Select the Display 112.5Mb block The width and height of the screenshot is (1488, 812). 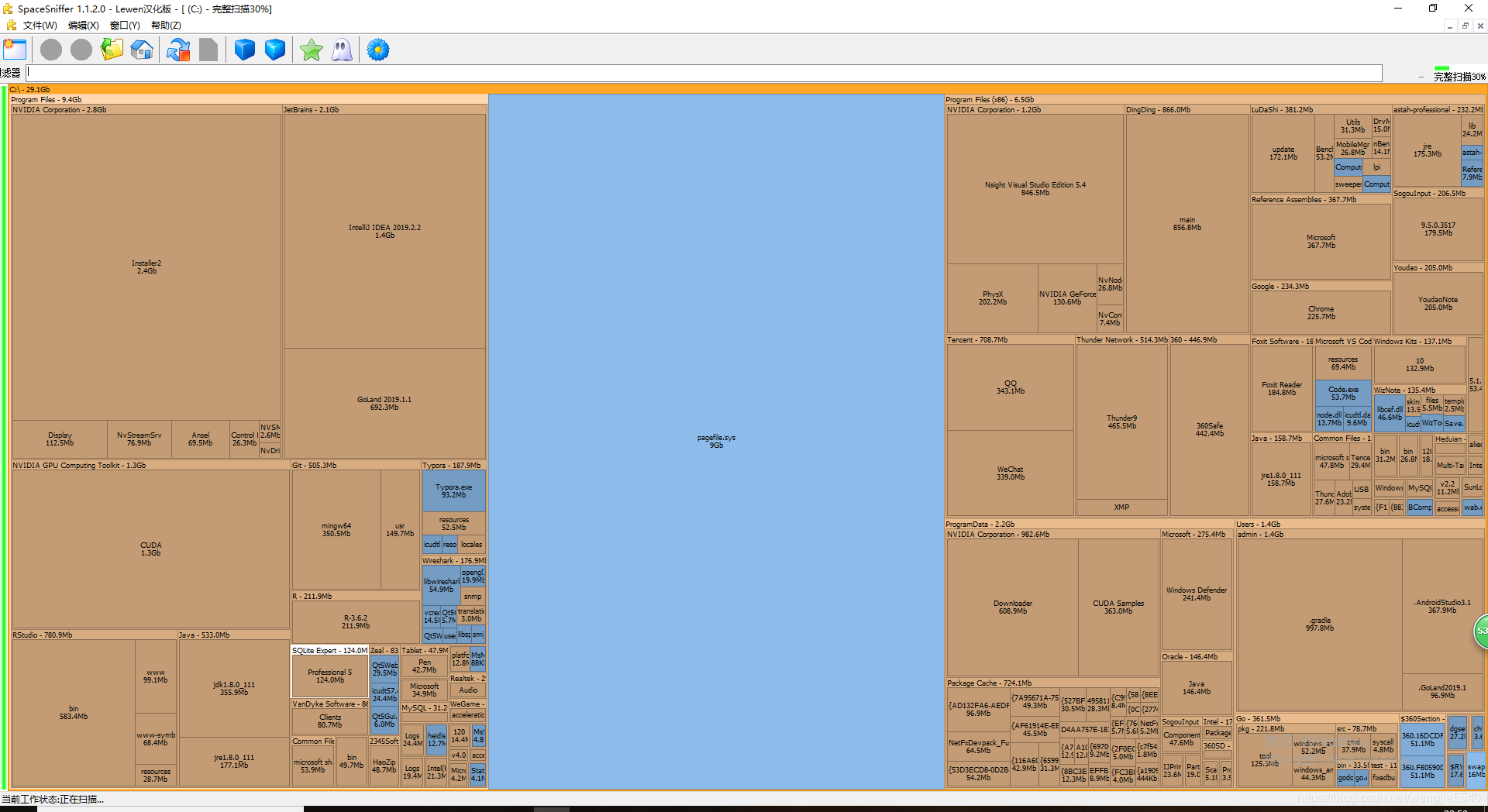pyautogui.click(x=60, y=439)
